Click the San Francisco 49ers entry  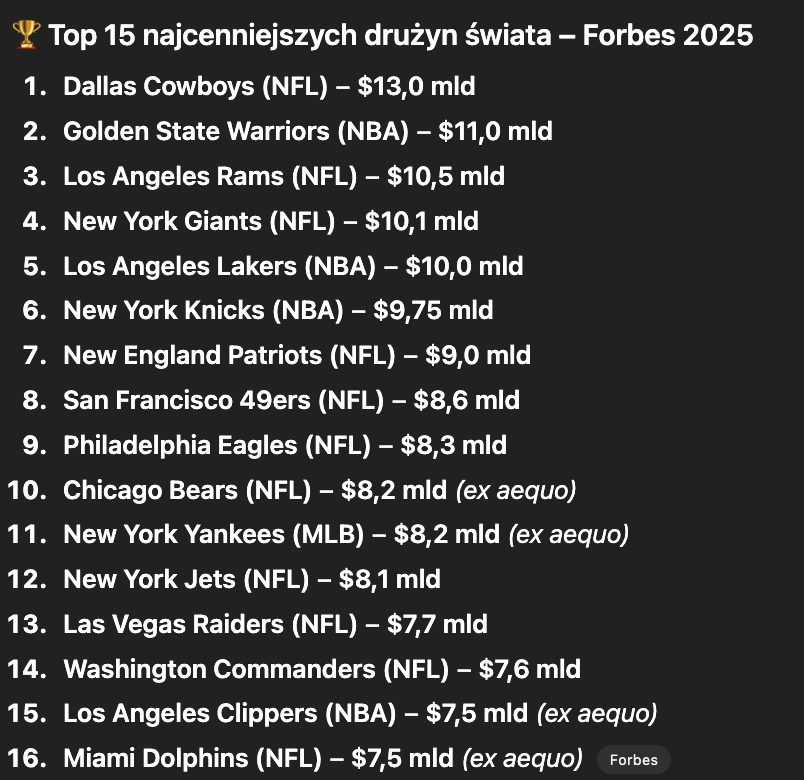pyautogui.click(x=290, y=400)
